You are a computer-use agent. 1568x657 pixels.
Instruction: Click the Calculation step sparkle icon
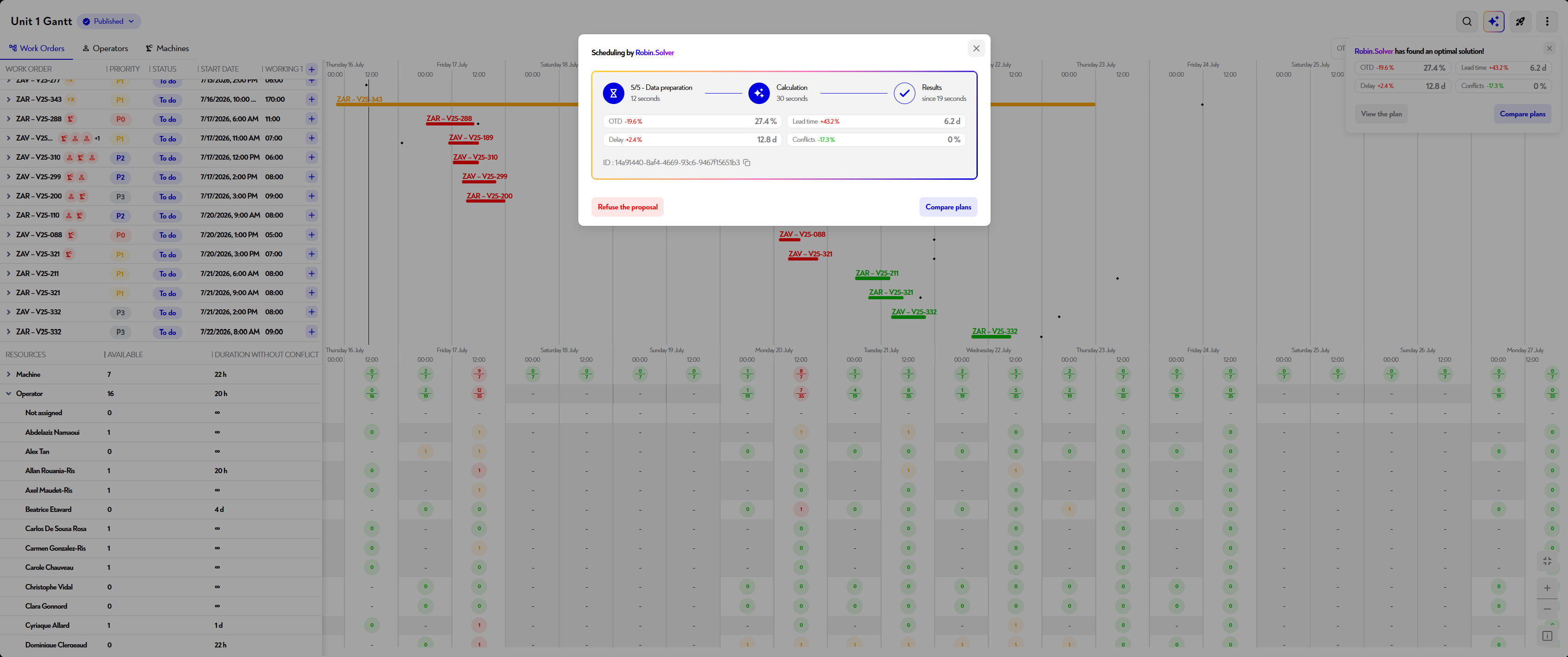click(758, 93)
